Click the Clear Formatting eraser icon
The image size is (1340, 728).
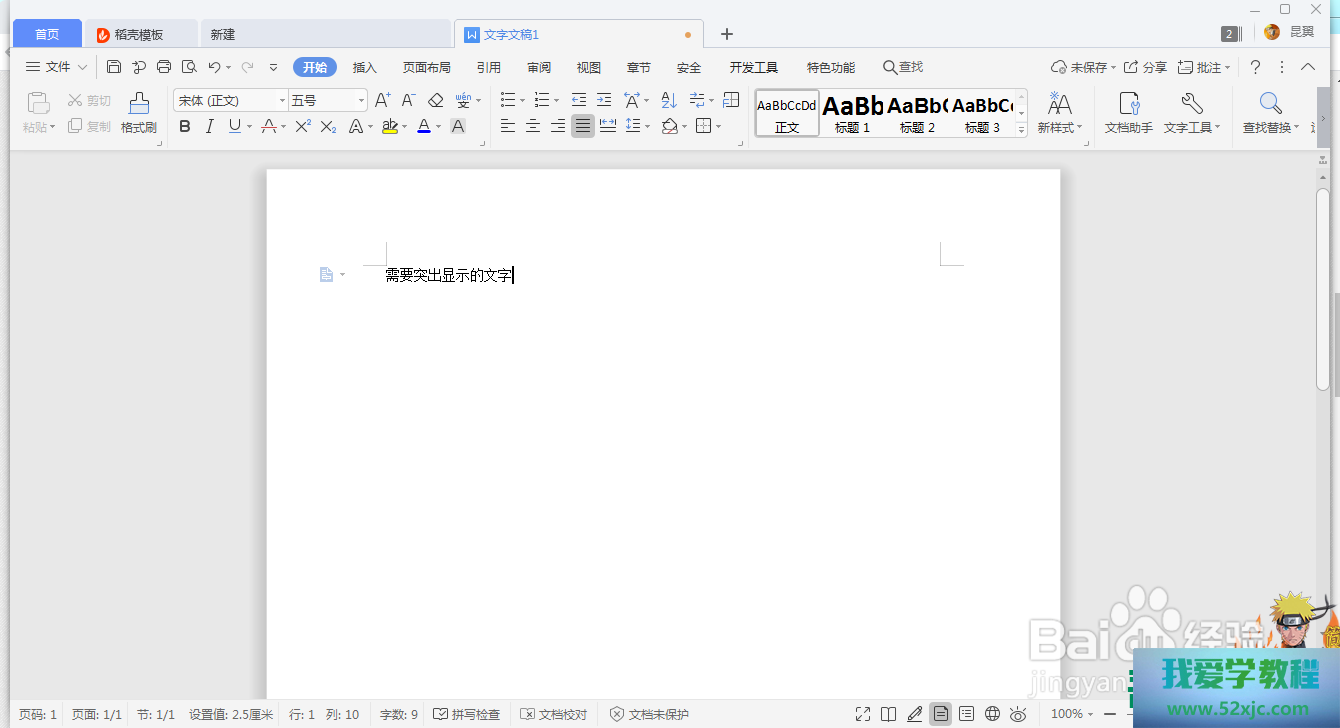435,100
